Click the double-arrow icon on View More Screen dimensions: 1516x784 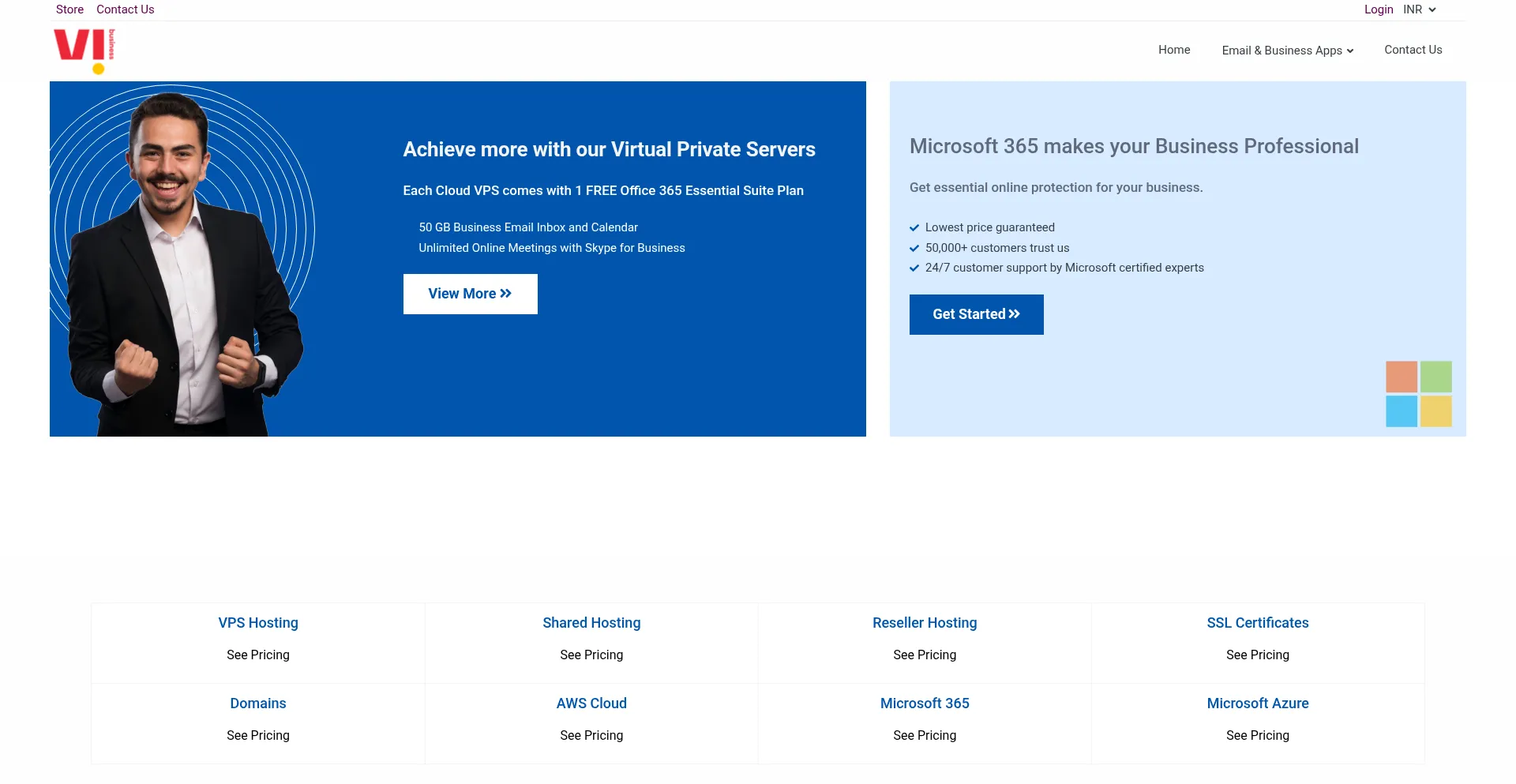(505, 293)
